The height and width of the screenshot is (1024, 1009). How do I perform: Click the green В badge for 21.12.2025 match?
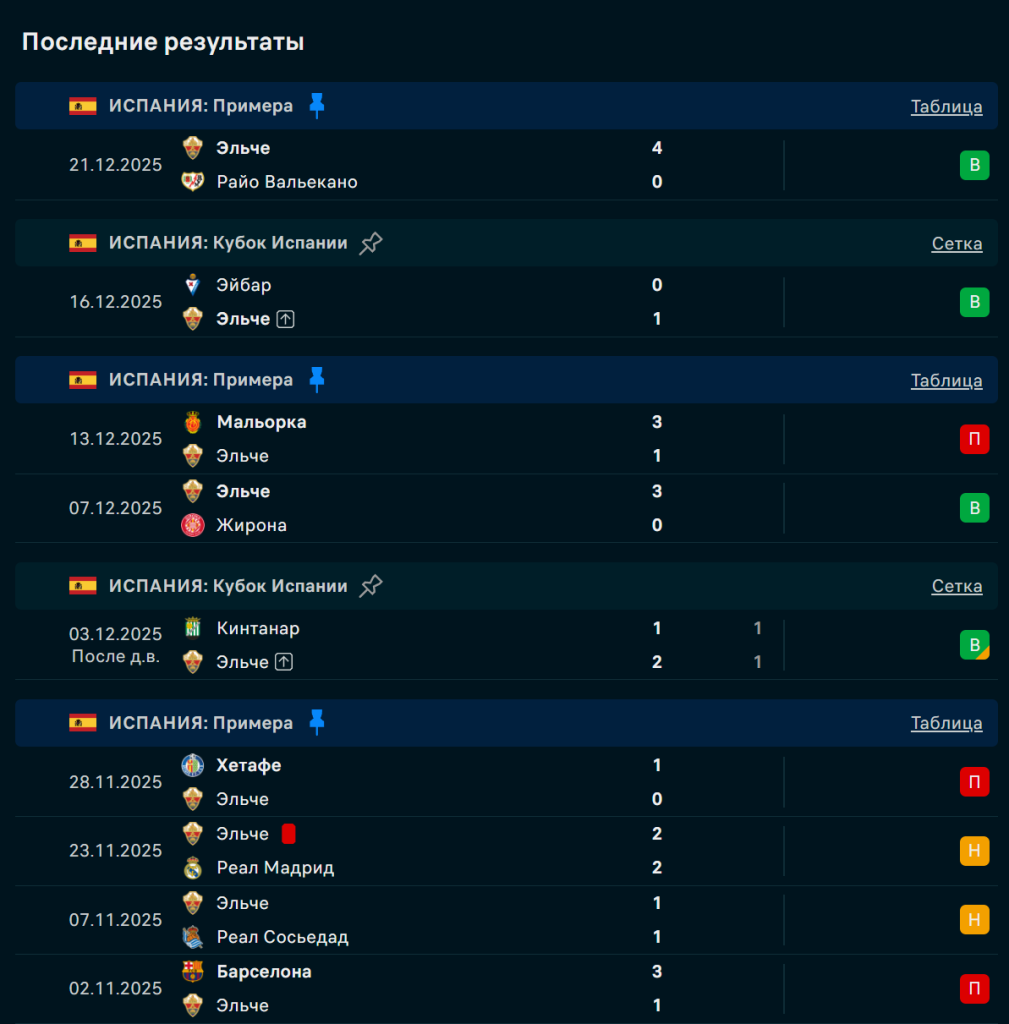974,165
